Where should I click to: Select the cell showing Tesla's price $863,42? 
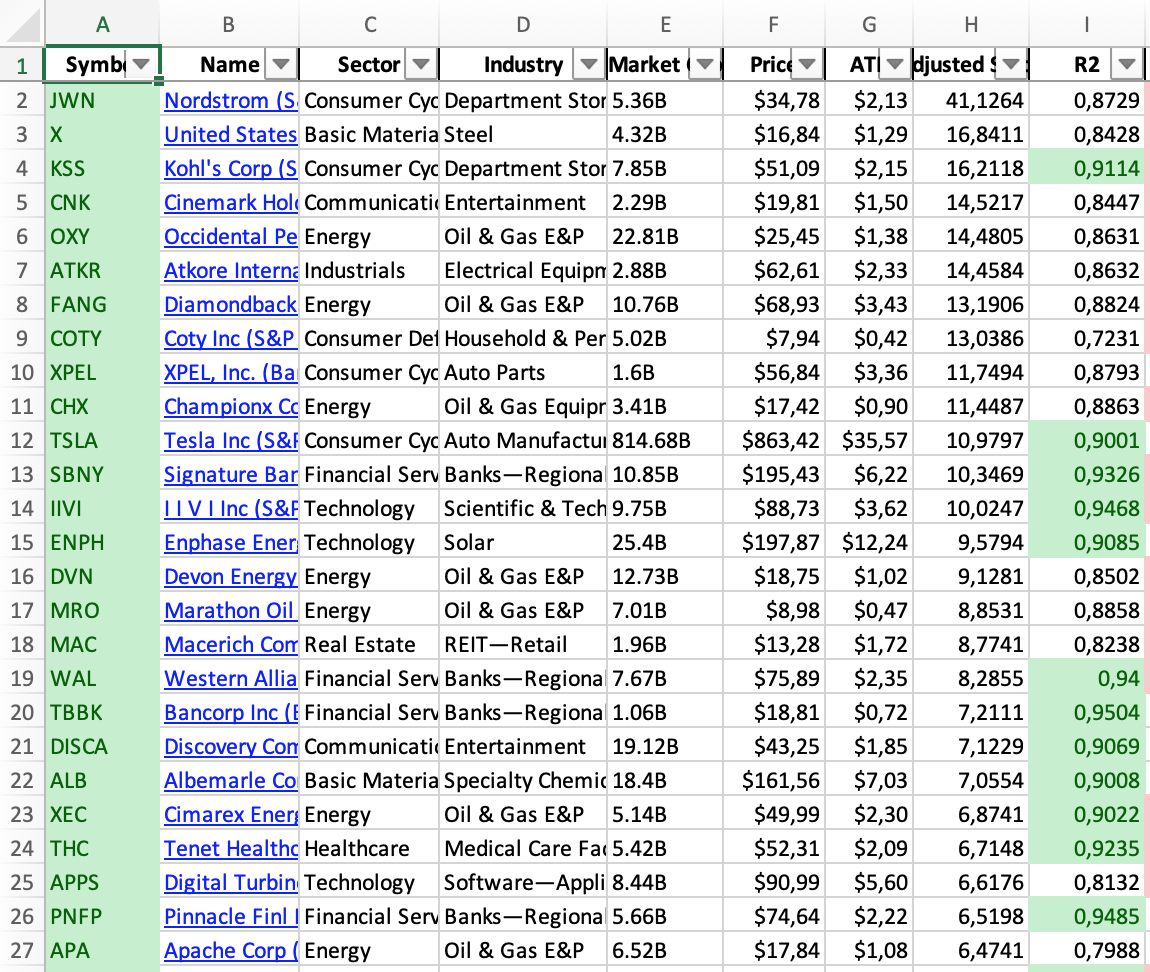point(773,439)
